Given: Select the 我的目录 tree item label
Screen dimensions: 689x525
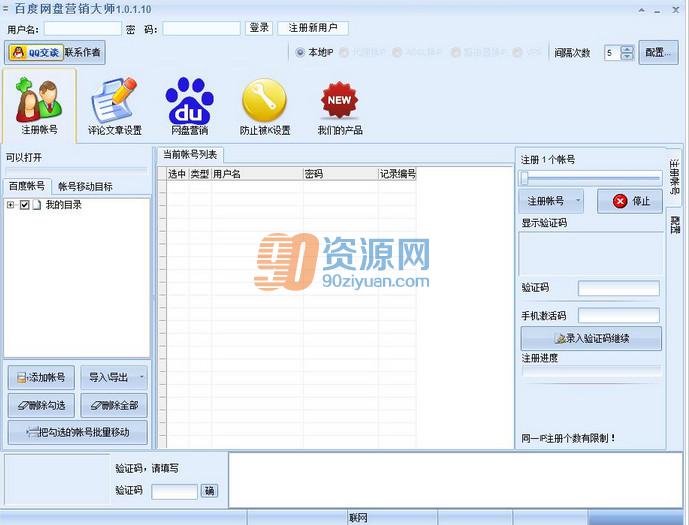Looking at the screenshot, I should pyautogui.click(x=64, y=205).
